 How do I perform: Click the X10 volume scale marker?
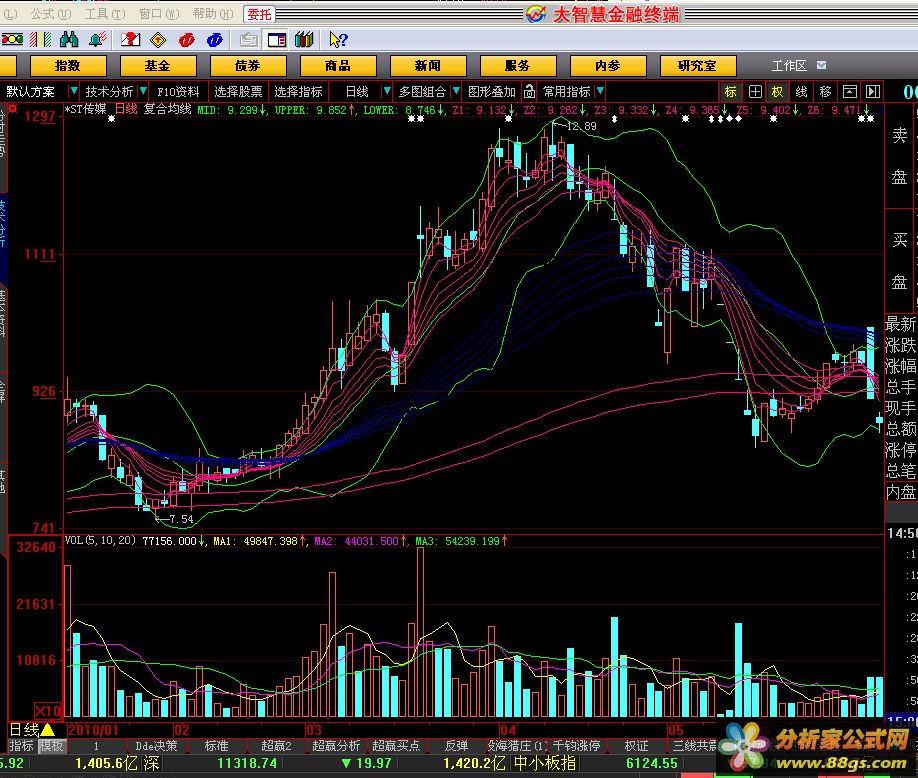point(48,711)
